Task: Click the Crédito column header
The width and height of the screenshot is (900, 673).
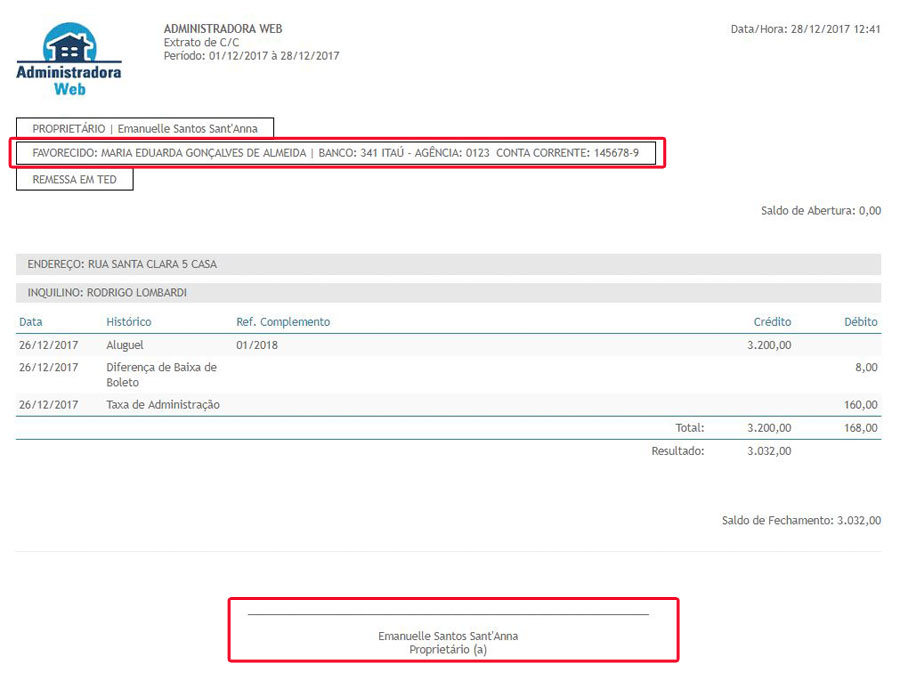Action: tap(772, 322)
